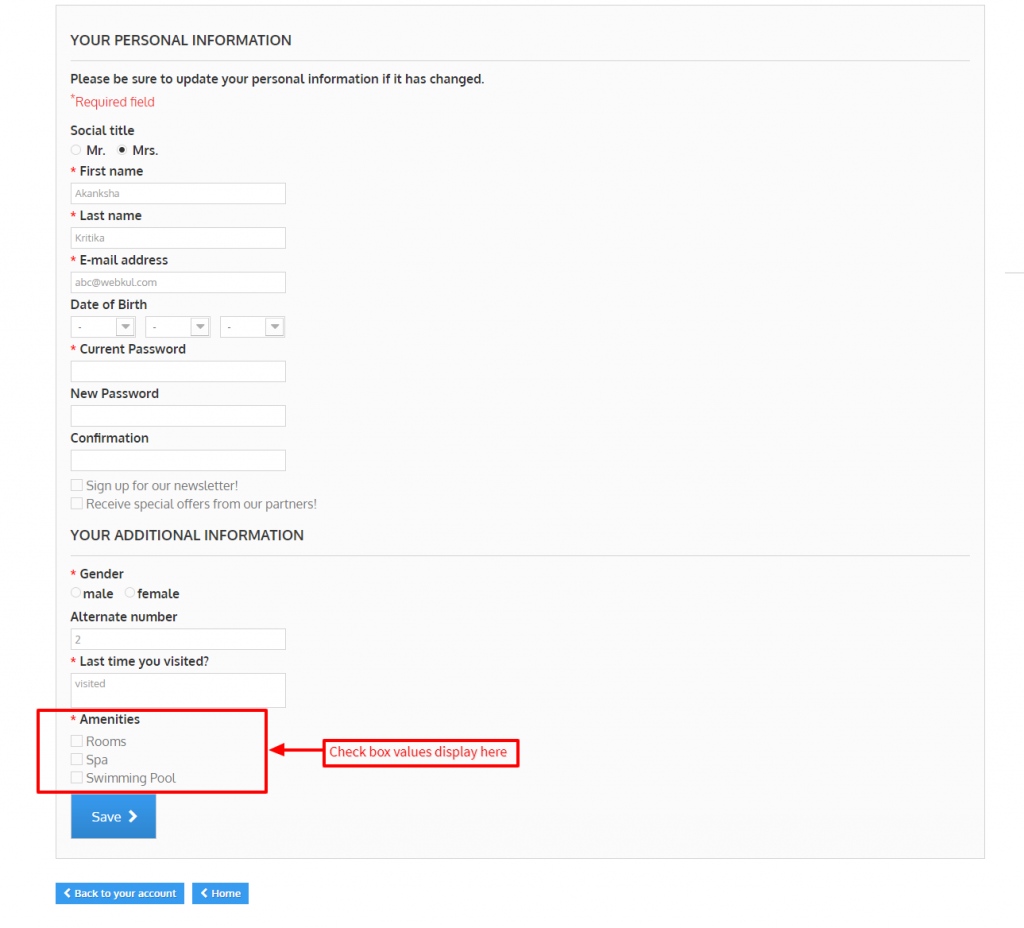This screenshot has width=1024, height=928.
Task: Click the Your Additional Information heading
Action: tap(187, 536)
